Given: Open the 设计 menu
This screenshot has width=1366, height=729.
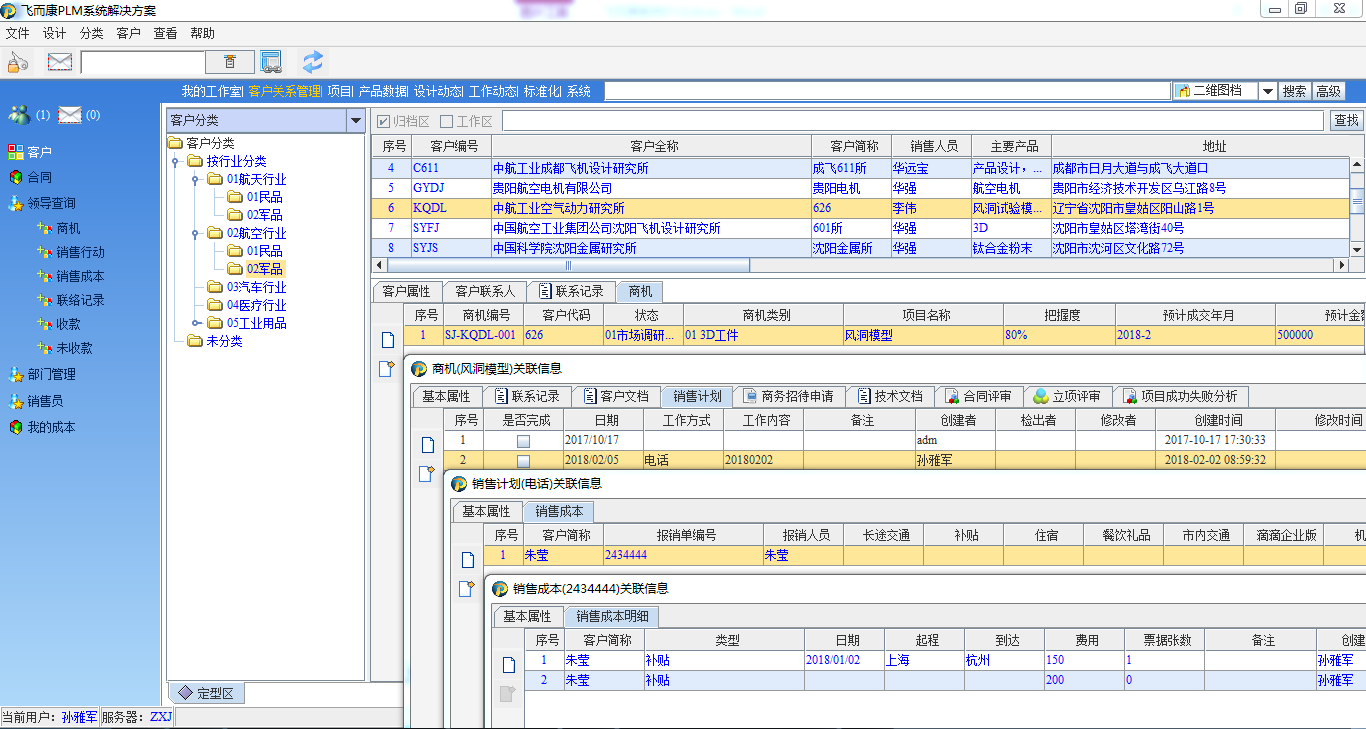Looking at the screenshot, I should [54, 33].
